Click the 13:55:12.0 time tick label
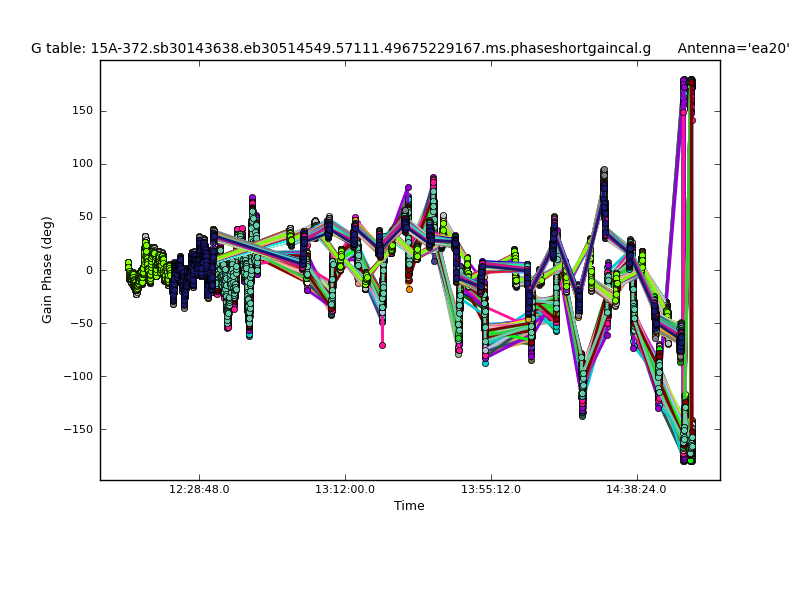 tap(491, 490)
